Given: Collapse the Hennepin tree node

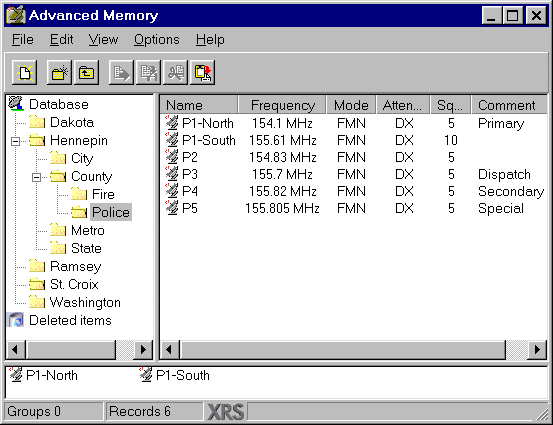Looking at the screenshot, I should 15,141.
